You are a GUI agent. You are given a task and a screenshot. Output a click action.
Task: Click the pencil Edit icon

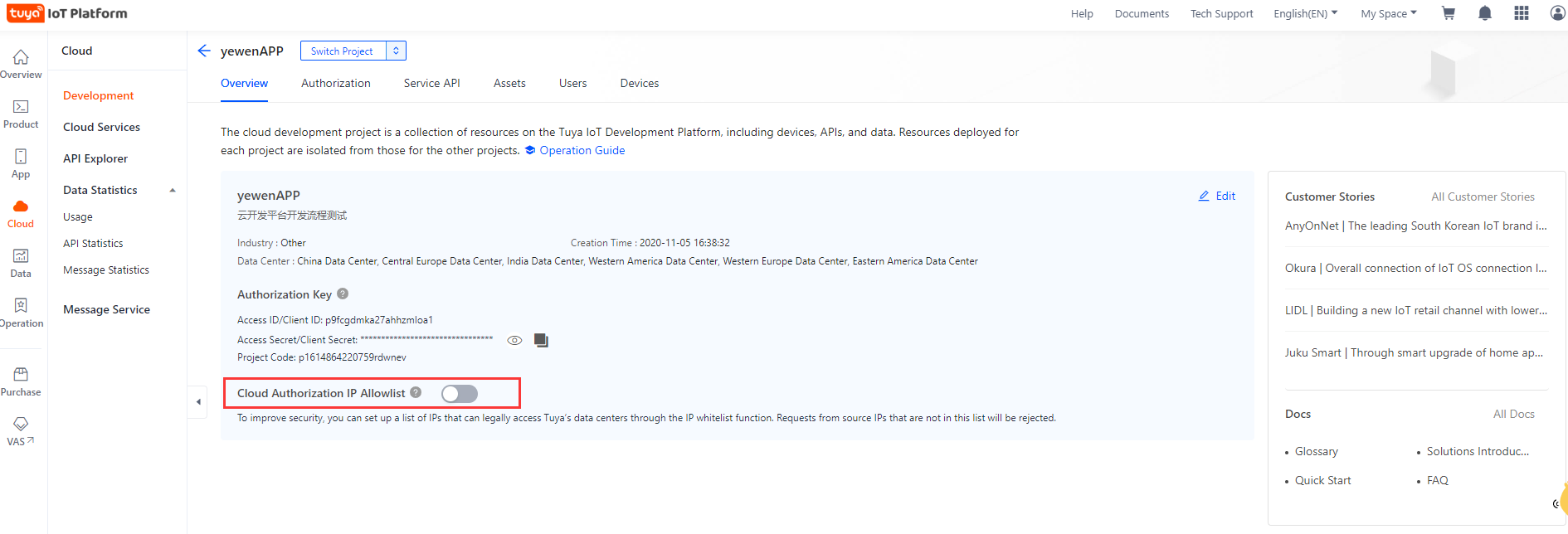(x=1204, y=197)
